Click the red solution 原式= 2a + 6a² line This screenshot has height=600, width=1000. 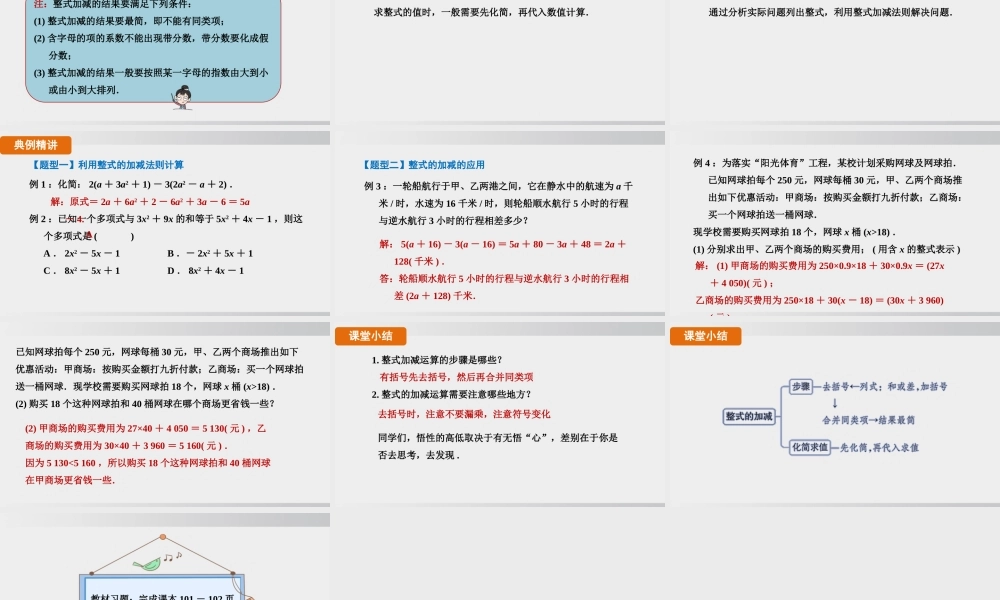pos(150,201)
